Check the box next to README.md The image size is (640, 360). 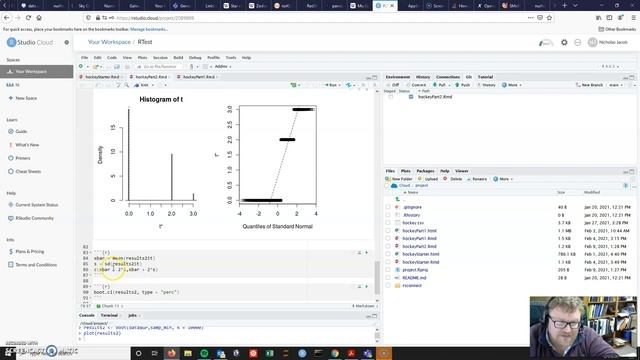pyautogui.click(x=388, y=278)
